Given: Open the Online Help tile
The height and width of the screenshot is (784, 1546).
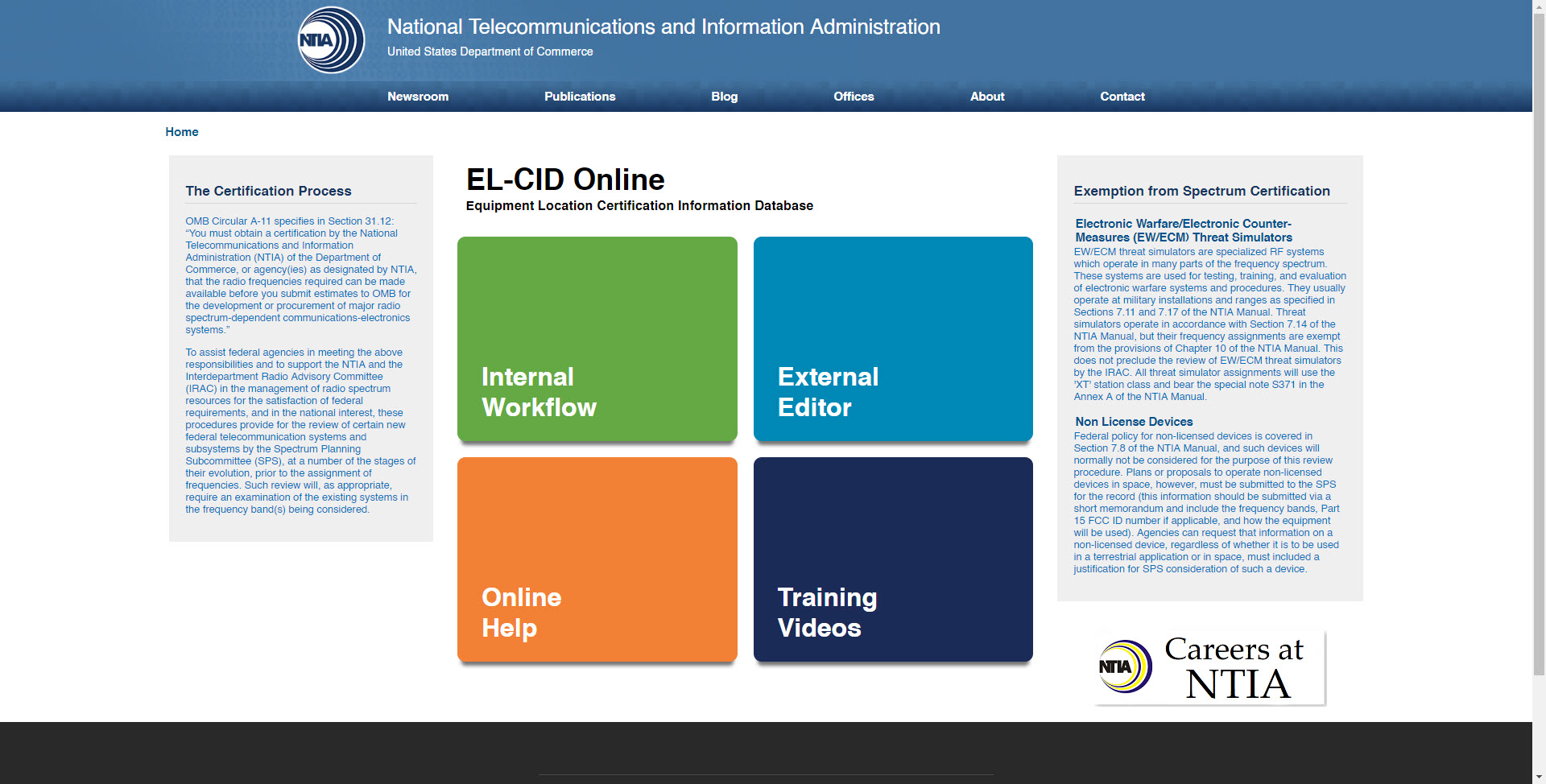Looking at the screenshot, I should (x=597, y=559).
